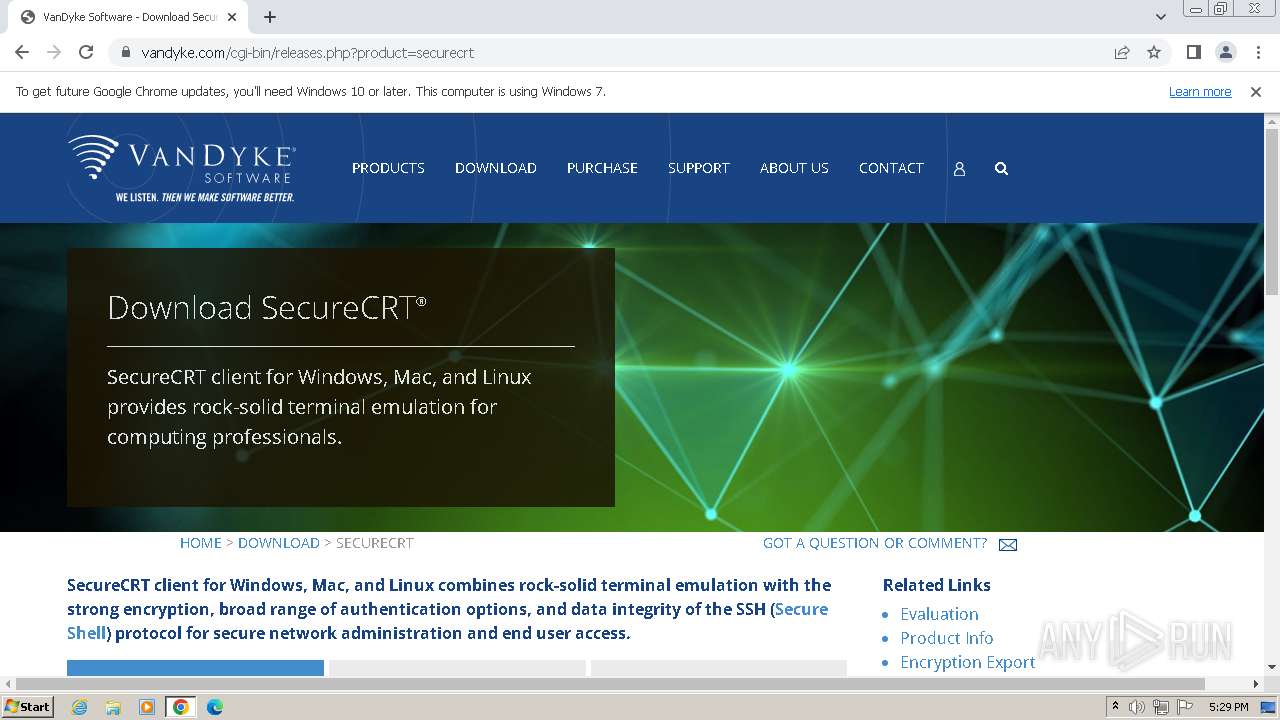Click the scroll down arrow
Screen dimensions: 1280x720
click(x=1272, y=667)
